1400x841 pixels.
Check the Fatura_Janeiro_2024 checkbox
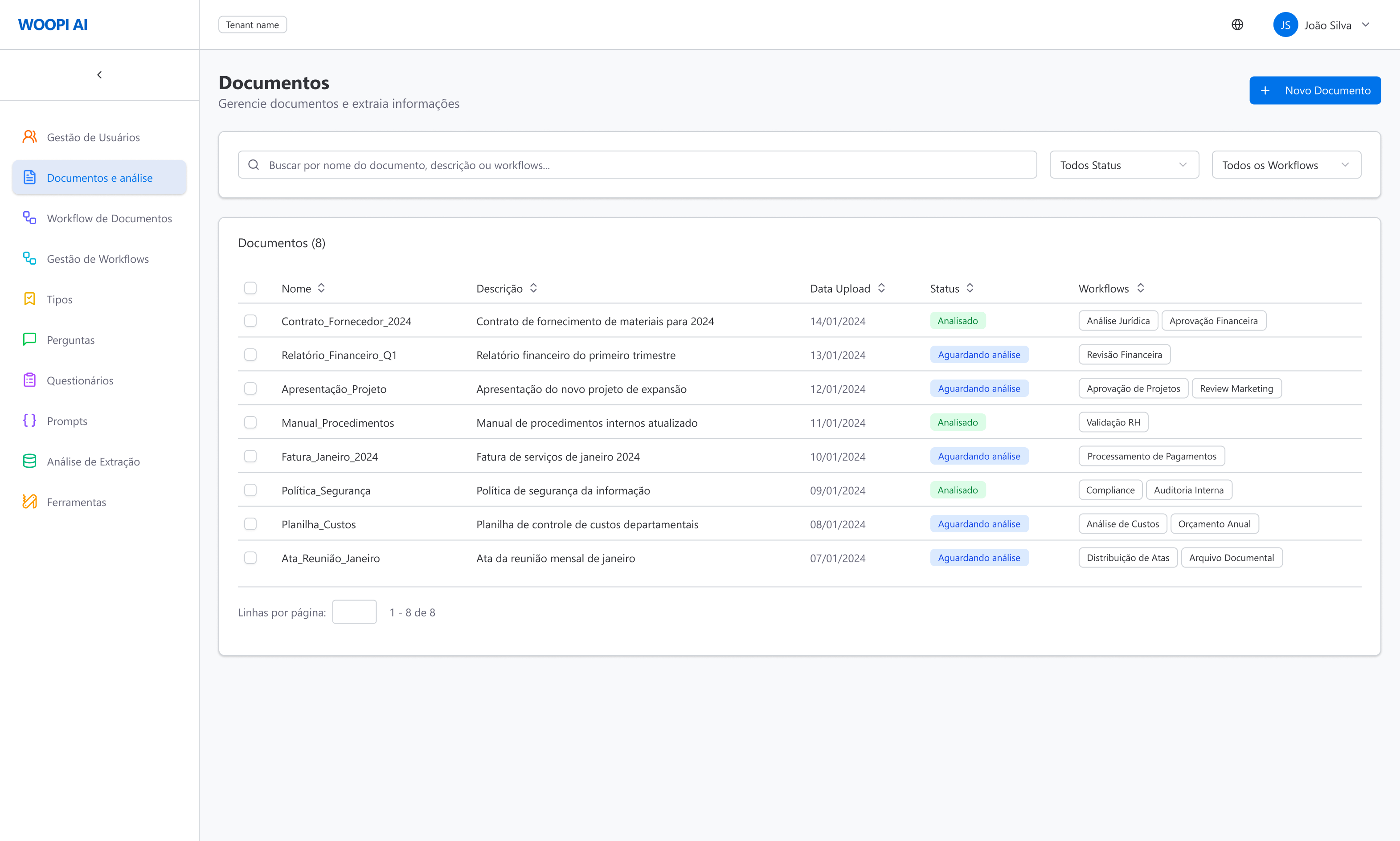pos(250,456)
